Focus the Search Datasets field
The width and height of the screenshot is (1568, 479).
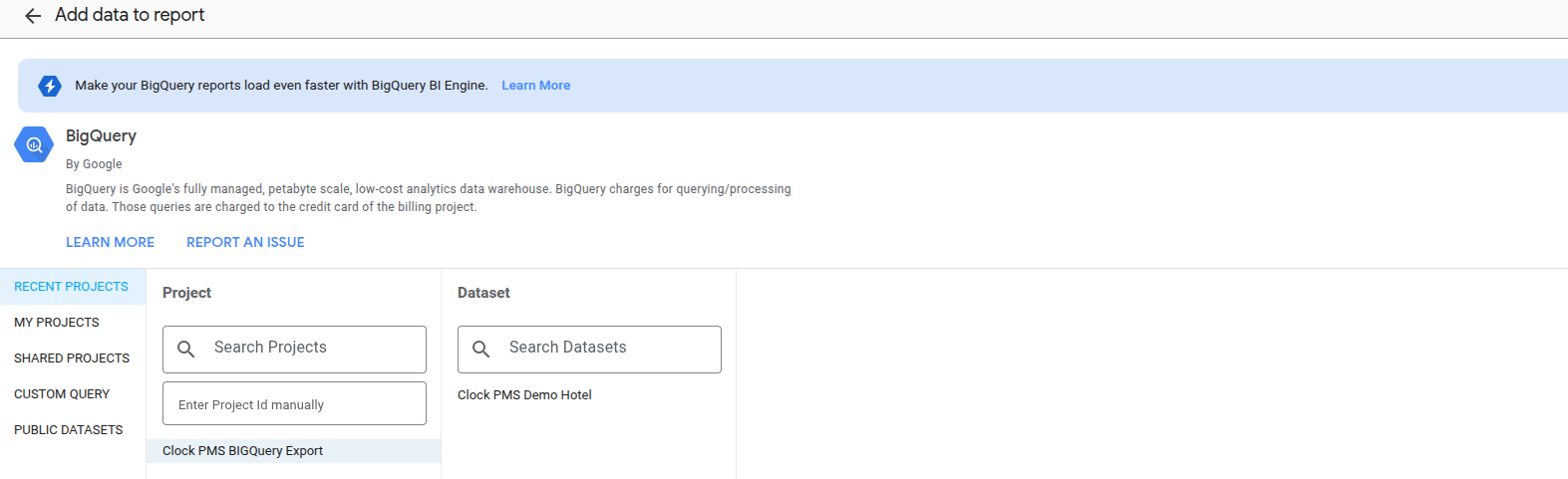589,350
